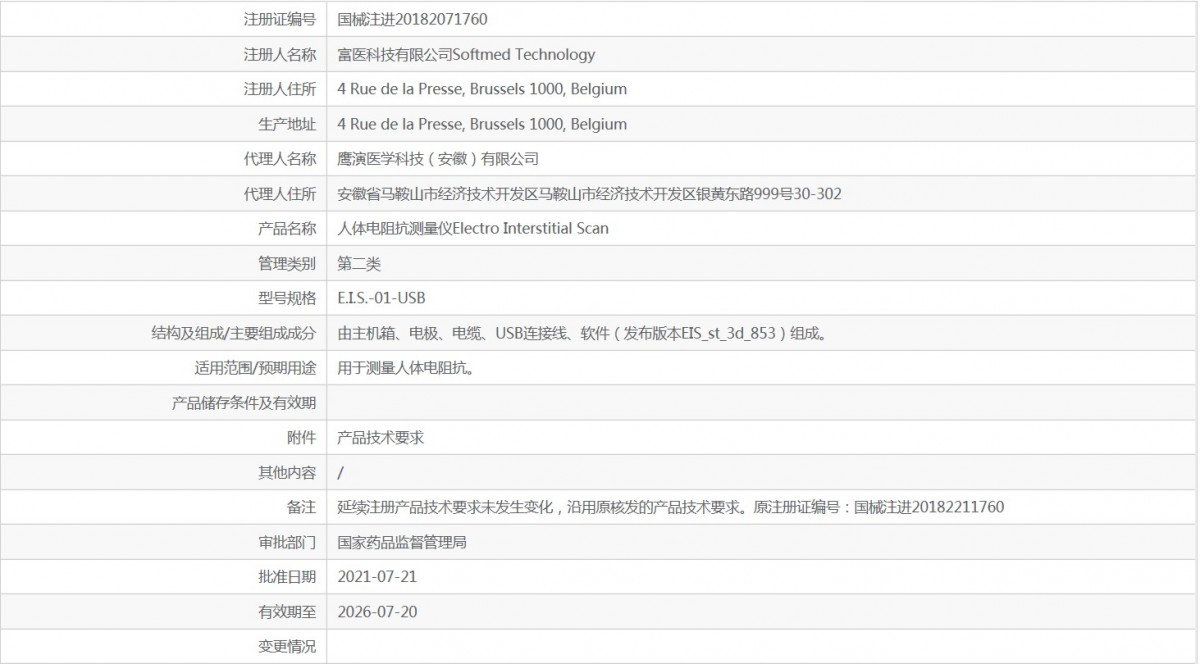The width and height of the screenshot is (1200, 664).
Task: Click the label 适用范围/预期用途
Action: (x=255, y=368)
